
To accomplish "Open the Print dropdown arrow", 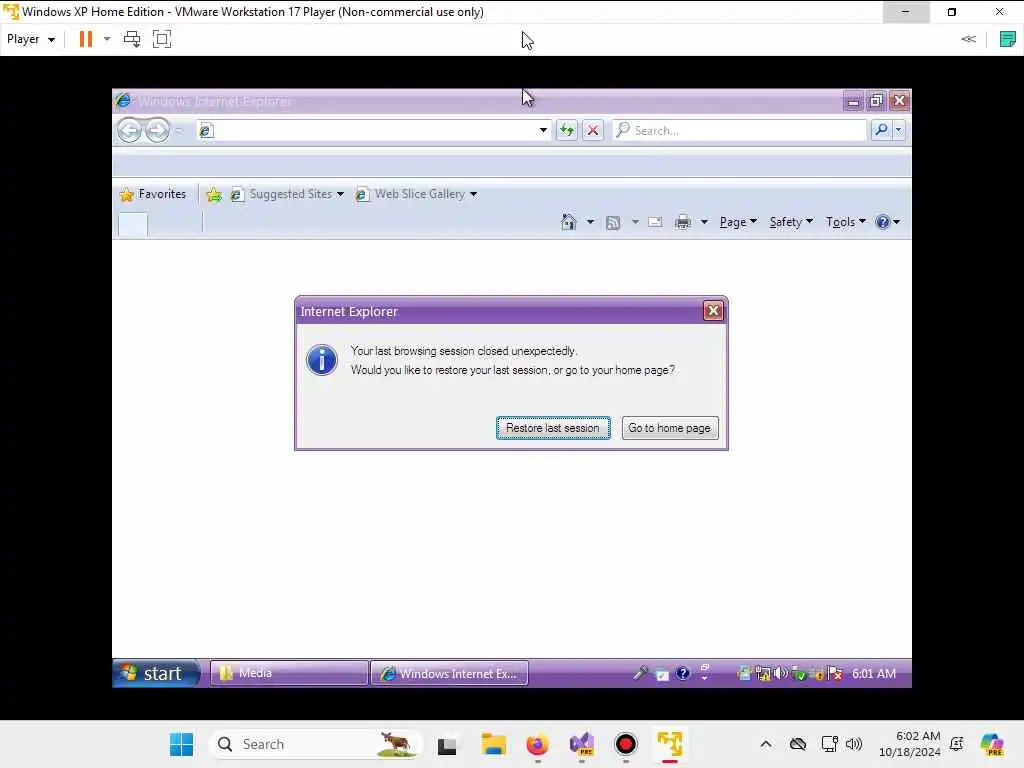I will point(704,222).
